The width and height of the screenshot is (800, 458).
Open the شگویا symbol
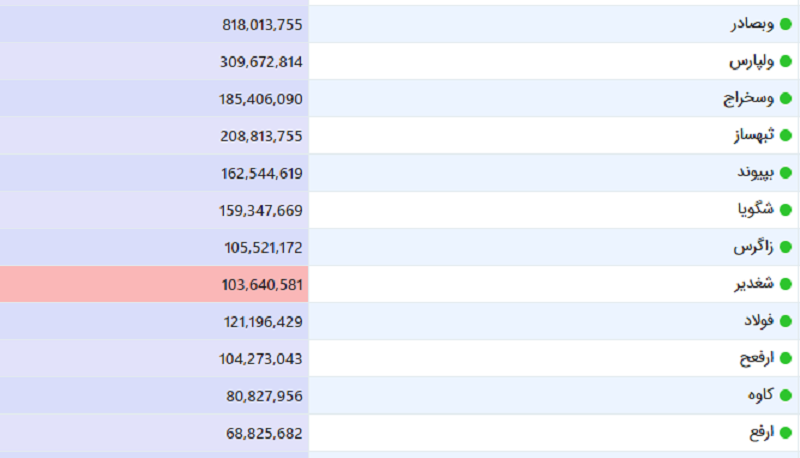coord(756,209)
